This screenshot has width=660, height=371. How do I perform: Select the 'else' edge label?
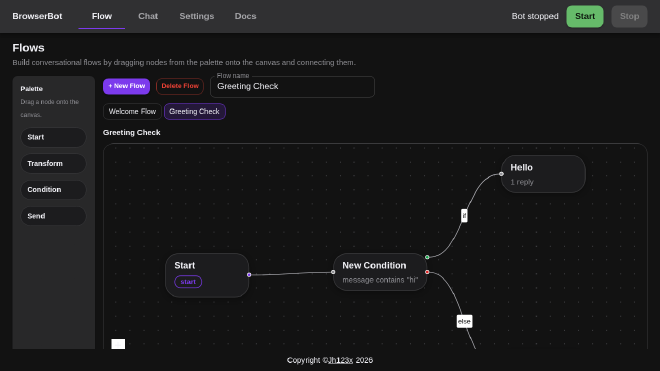pyautogui.click(x=464, y=321)
